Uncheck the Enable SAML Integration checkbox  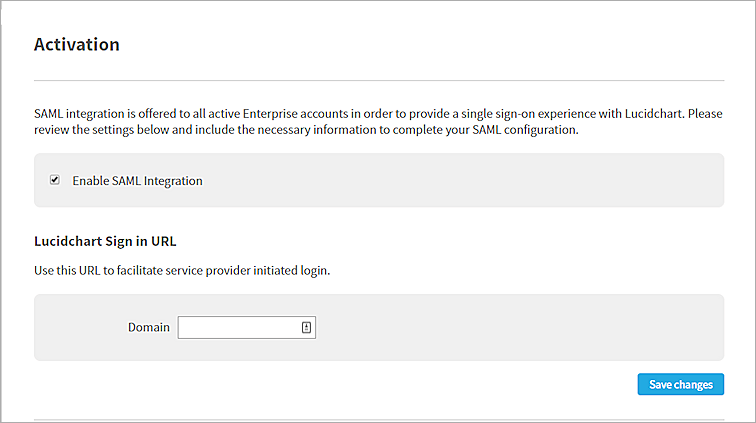pos(54,181)
